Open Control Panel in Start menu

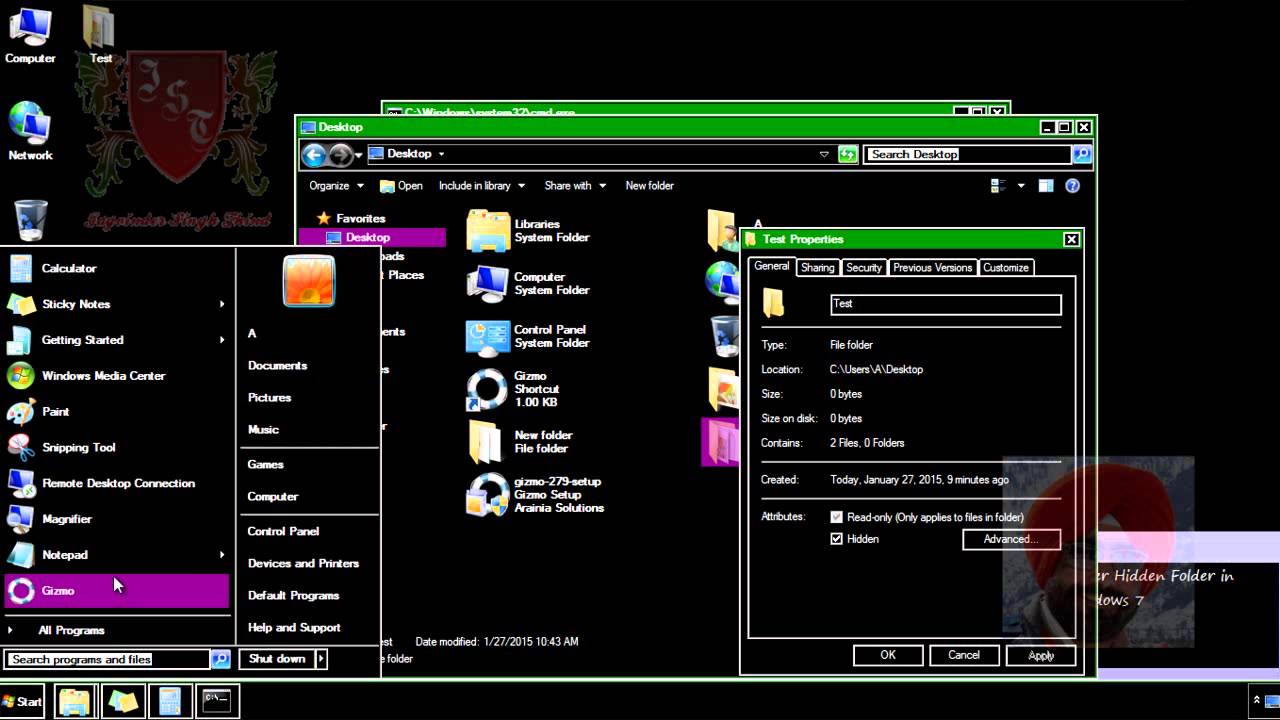pos(283,532)
